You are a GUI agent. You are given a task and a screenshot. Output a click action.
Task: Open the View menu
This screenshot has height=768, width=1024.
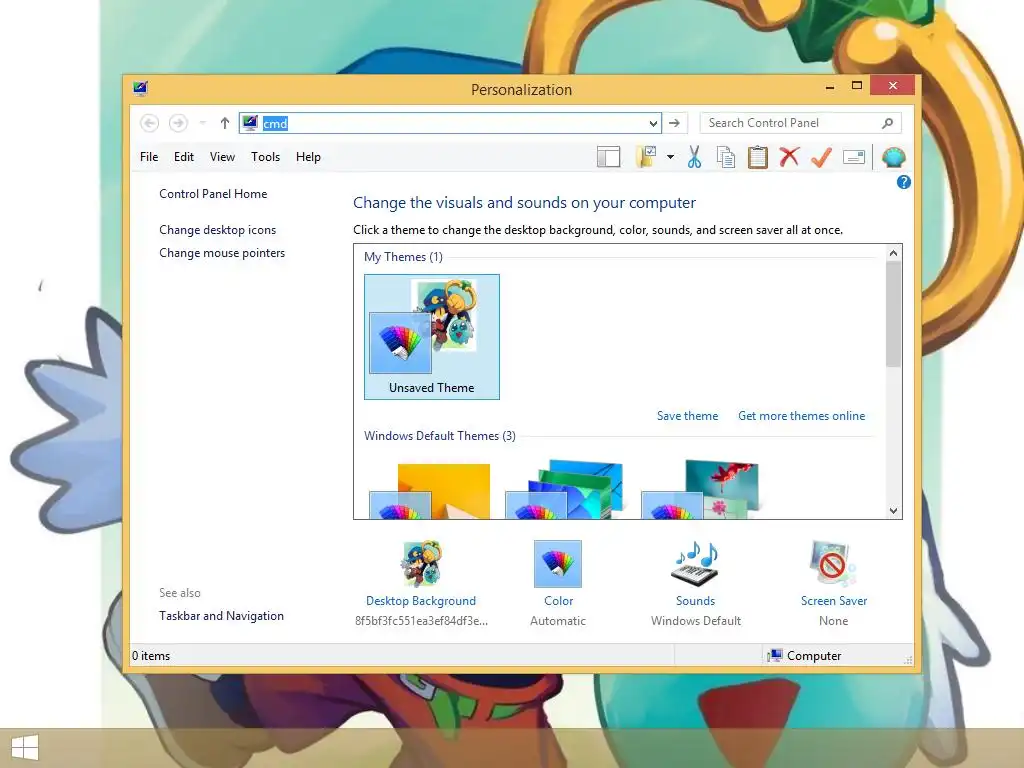click(x=222, y=157)
